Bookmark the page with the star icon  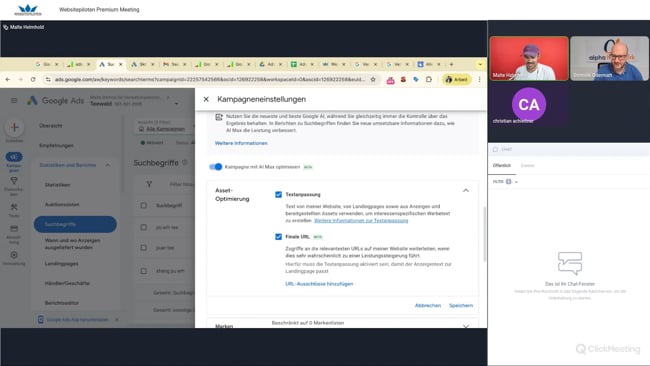[x=373, y=79]
